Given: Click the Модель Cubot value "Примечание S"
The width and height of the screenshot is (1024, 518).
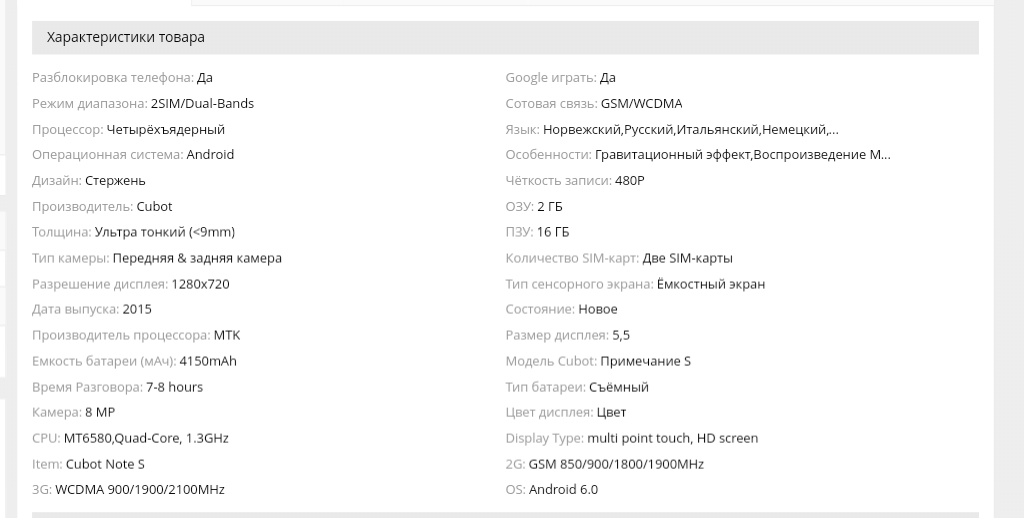Looking at the screenshot, I should 645,361.
